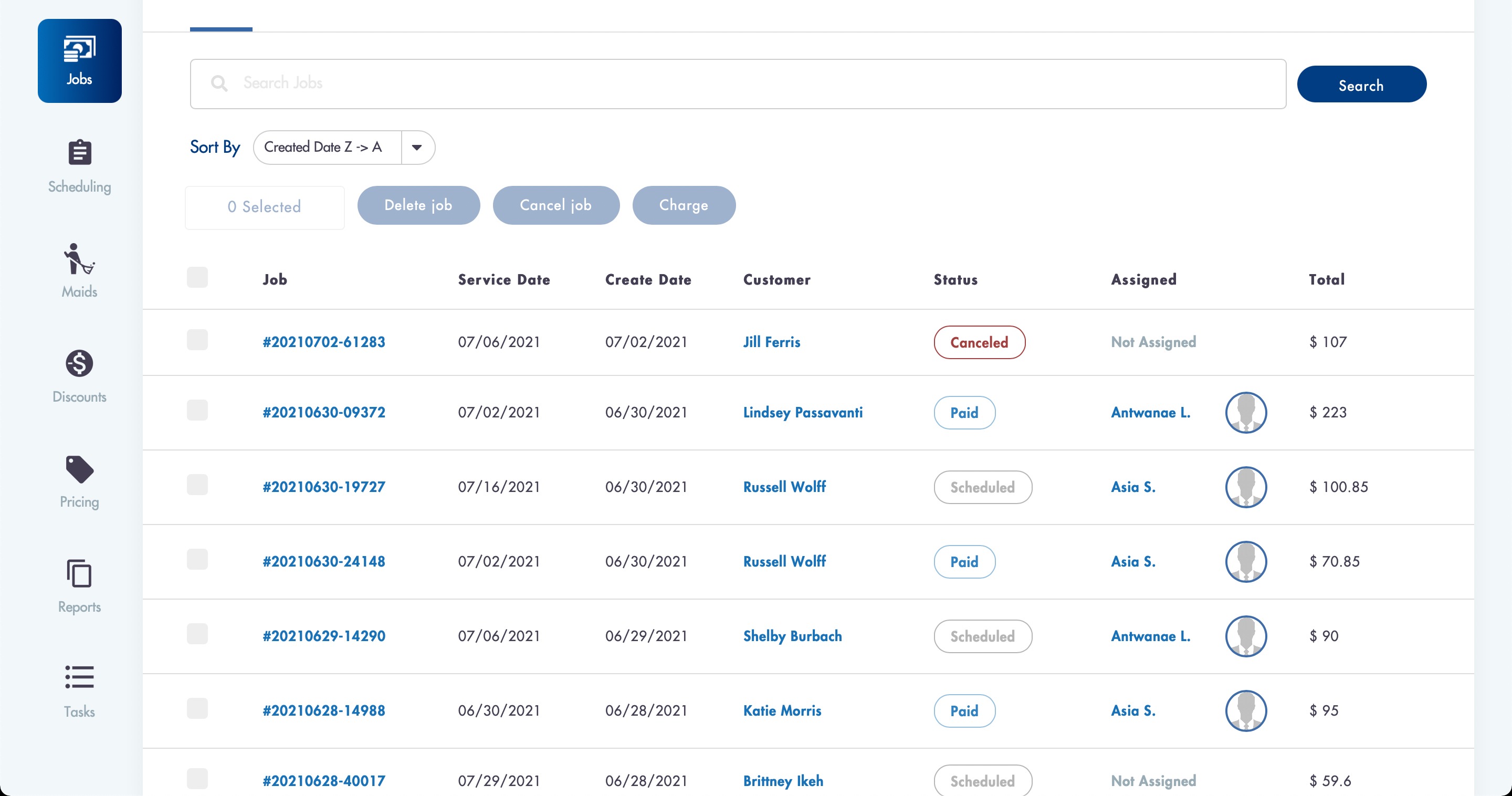Click the 0 Selected counter box
This screenshot has height=796, width=1512.
265,207
